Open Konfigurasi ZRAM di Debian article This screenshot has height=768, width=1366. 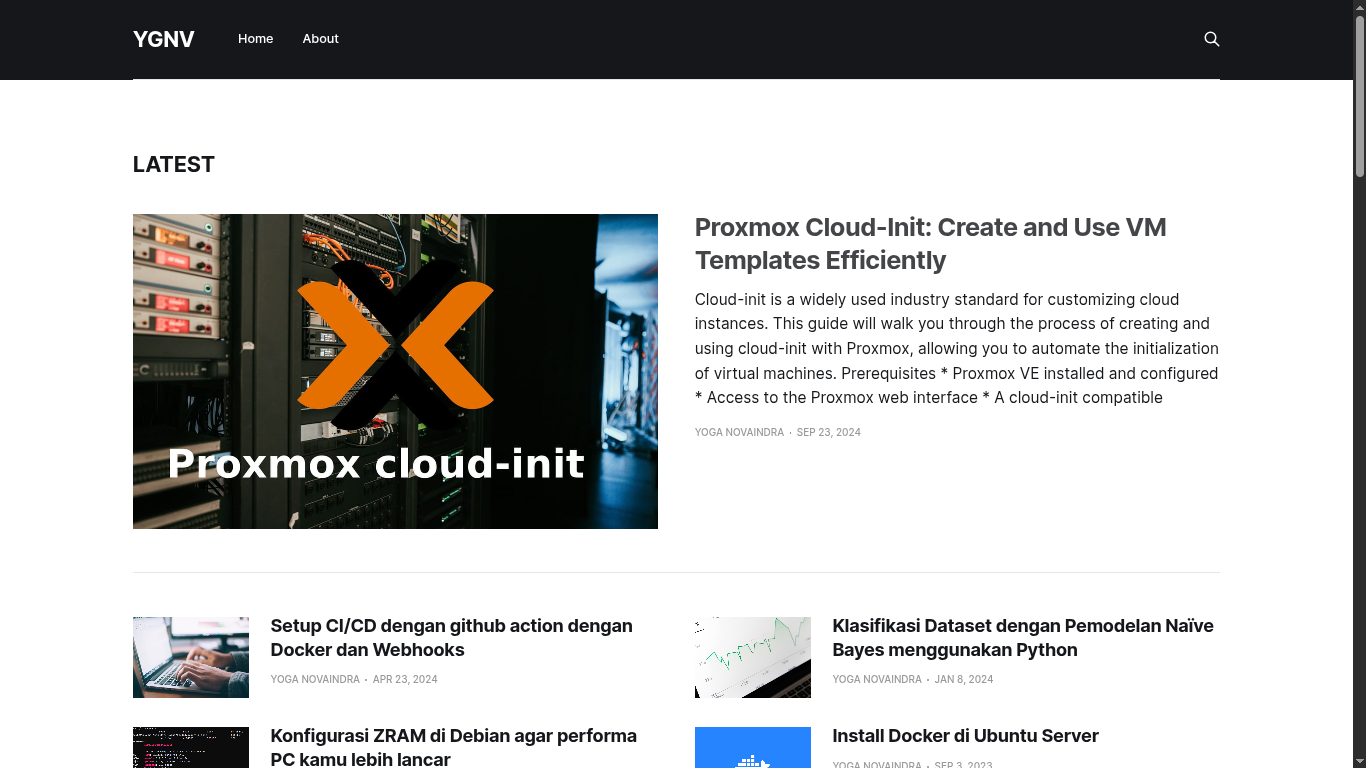click(454, 747)
